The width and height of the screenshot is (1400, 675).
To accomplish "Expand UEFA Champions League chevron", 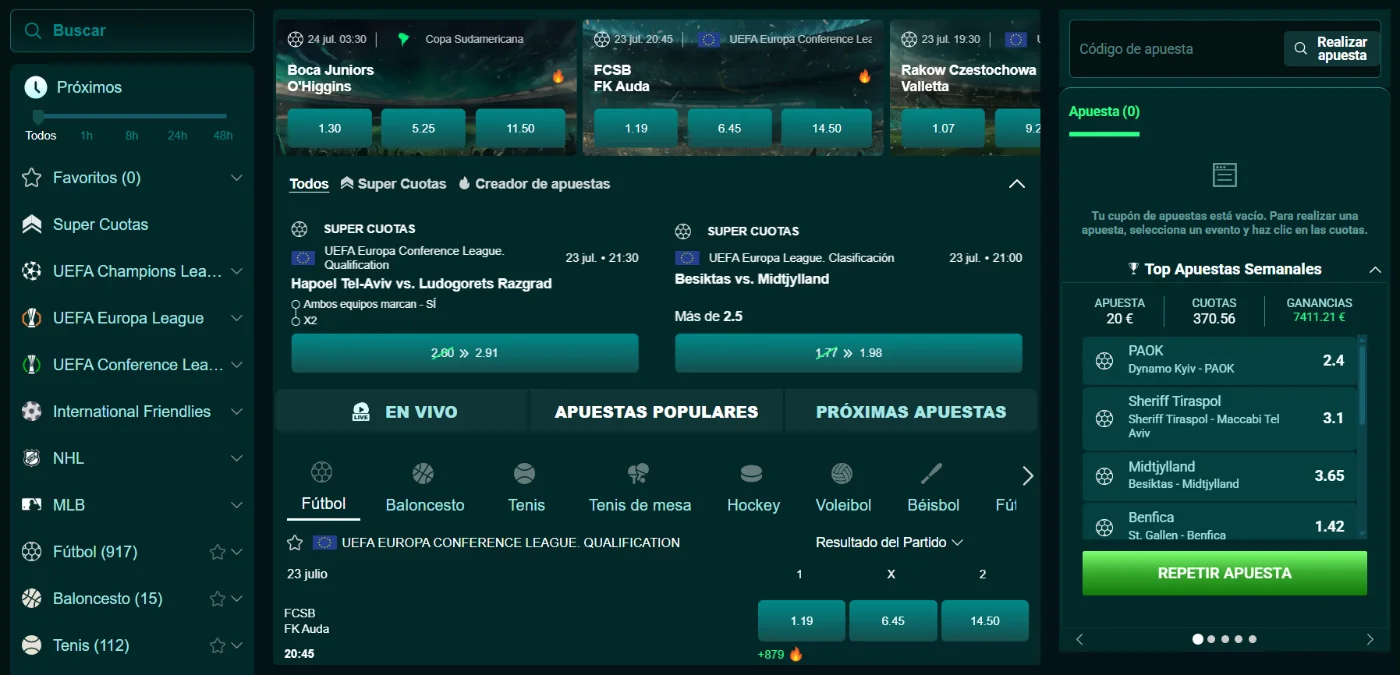I will (237, 271).
